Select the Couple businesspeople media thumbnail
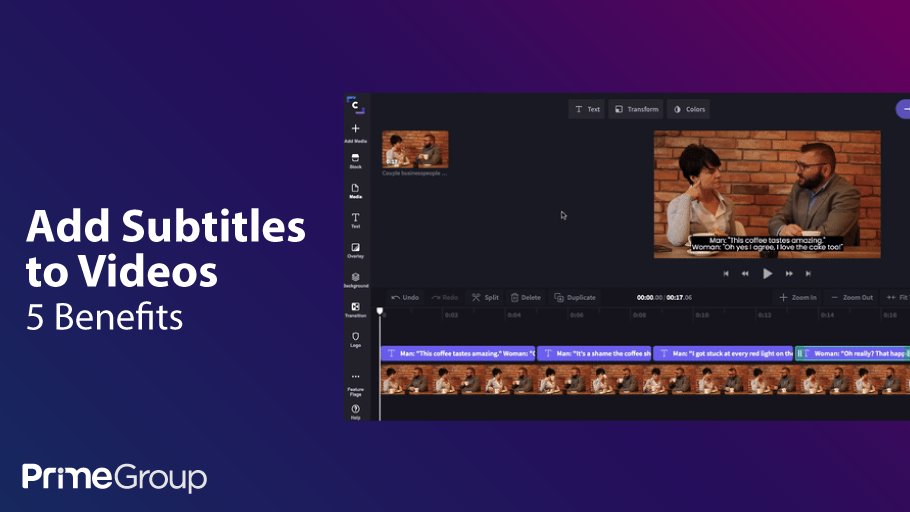This screenshot has height=512, width=910. pyautogui.click(x=415, y=149)
